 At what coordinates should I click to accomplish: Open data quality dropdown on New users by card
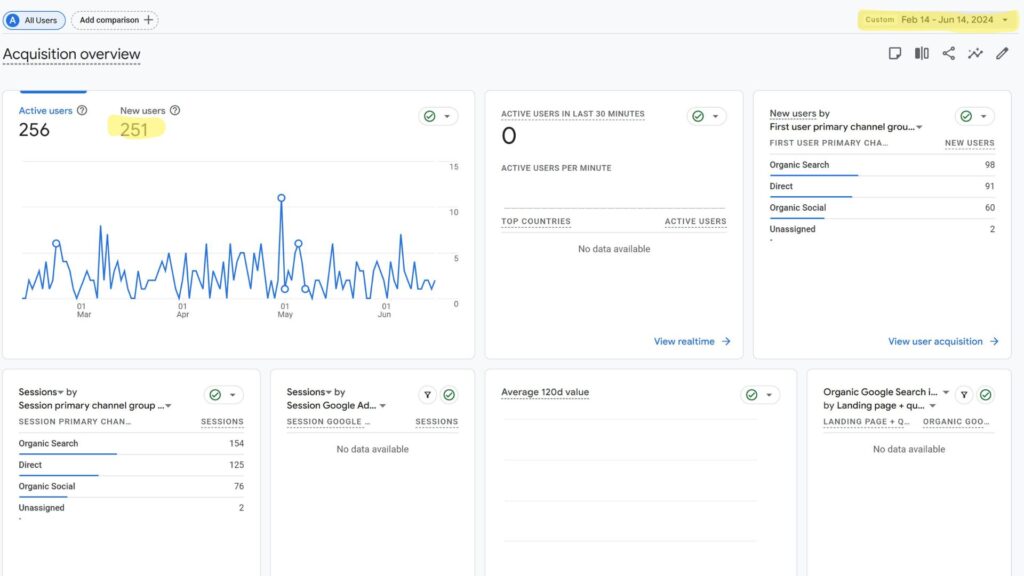[974, 116]
